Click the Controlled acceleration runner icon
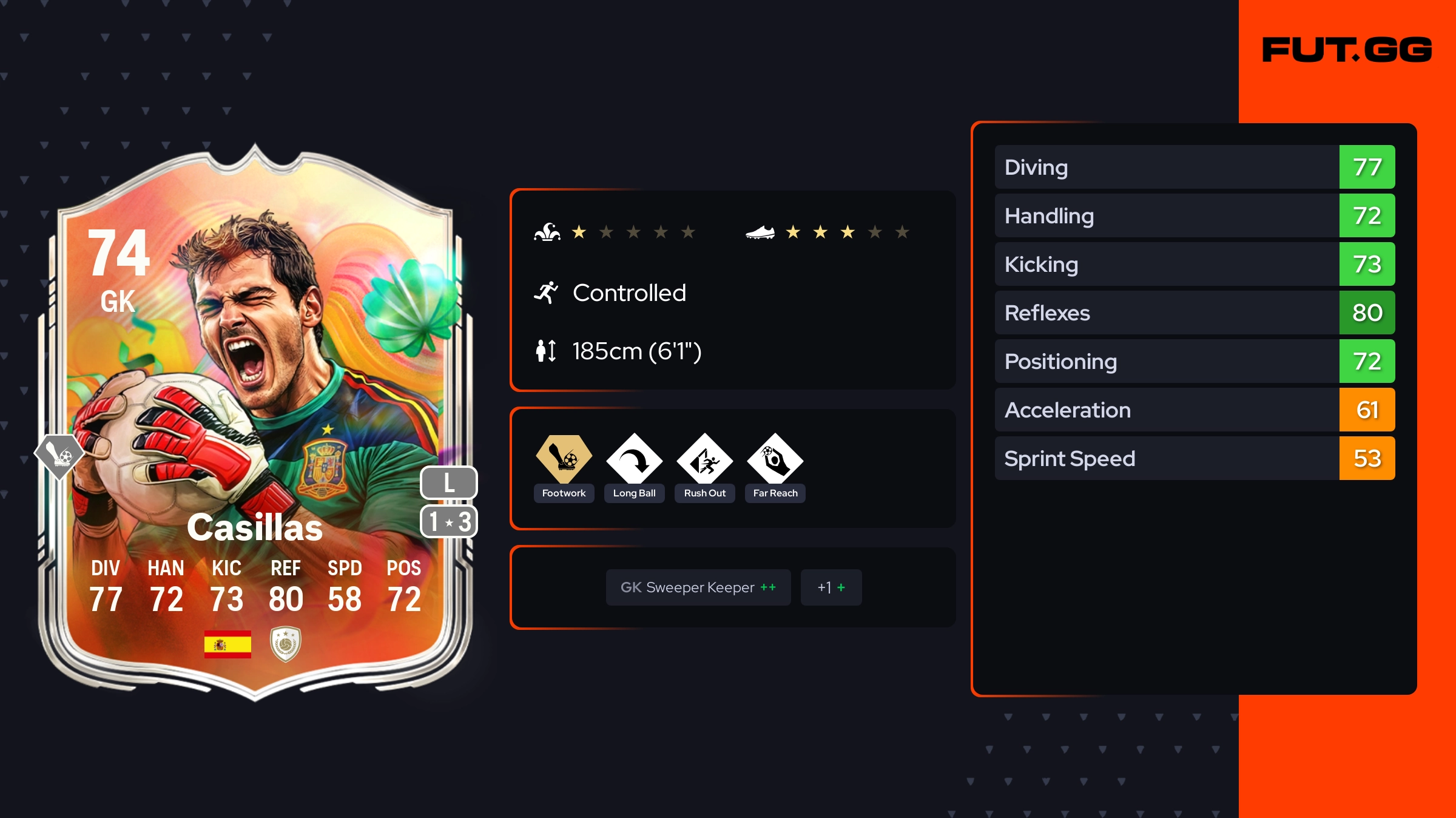 point(546,292)
